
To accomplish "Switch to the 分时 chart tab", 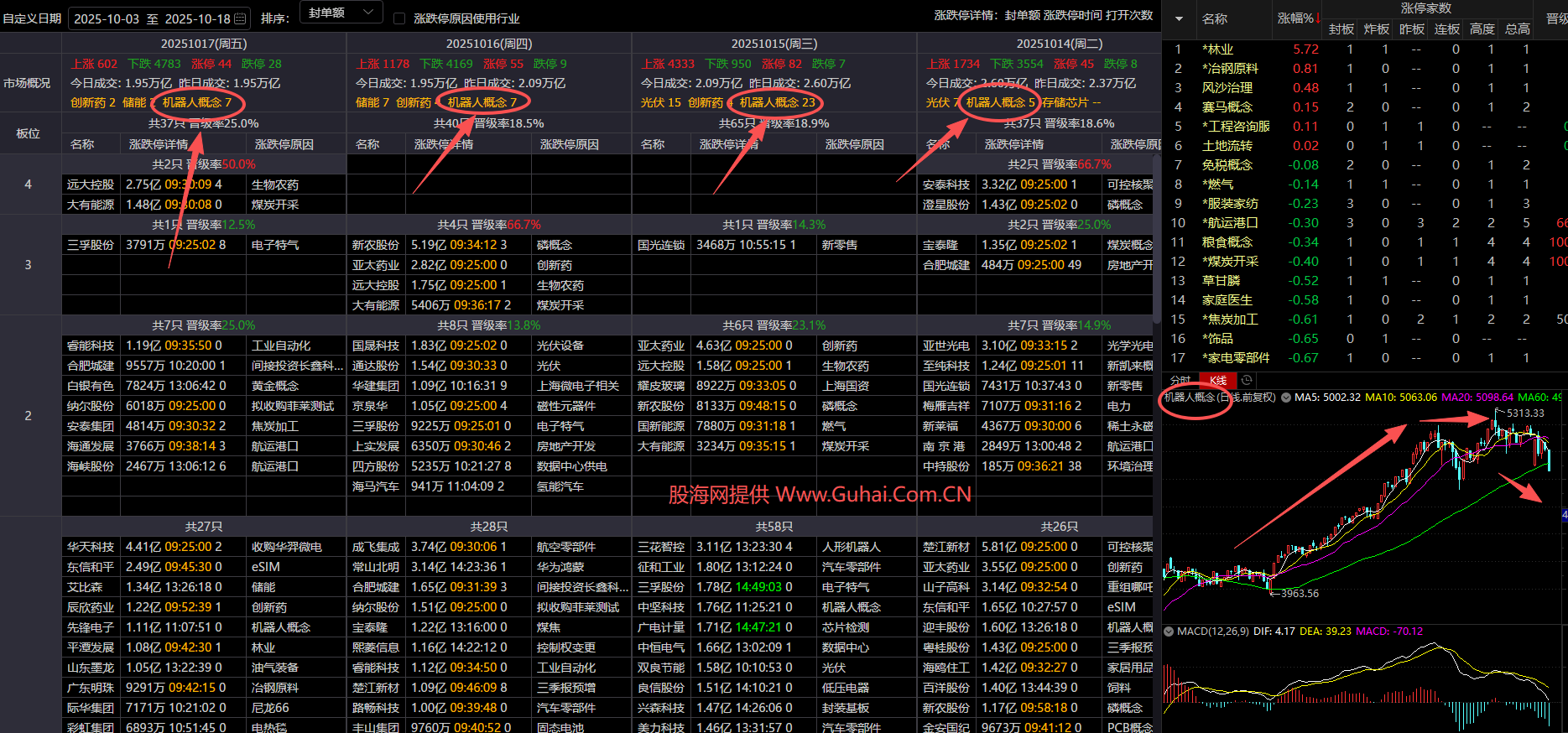I will (1180, 381).
